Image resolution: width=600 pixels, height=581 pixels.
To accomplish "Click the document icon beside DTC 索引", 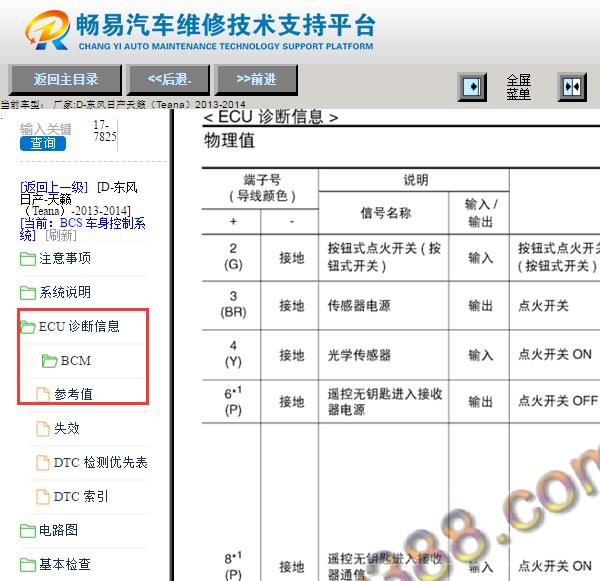I will tap(43, 497).
